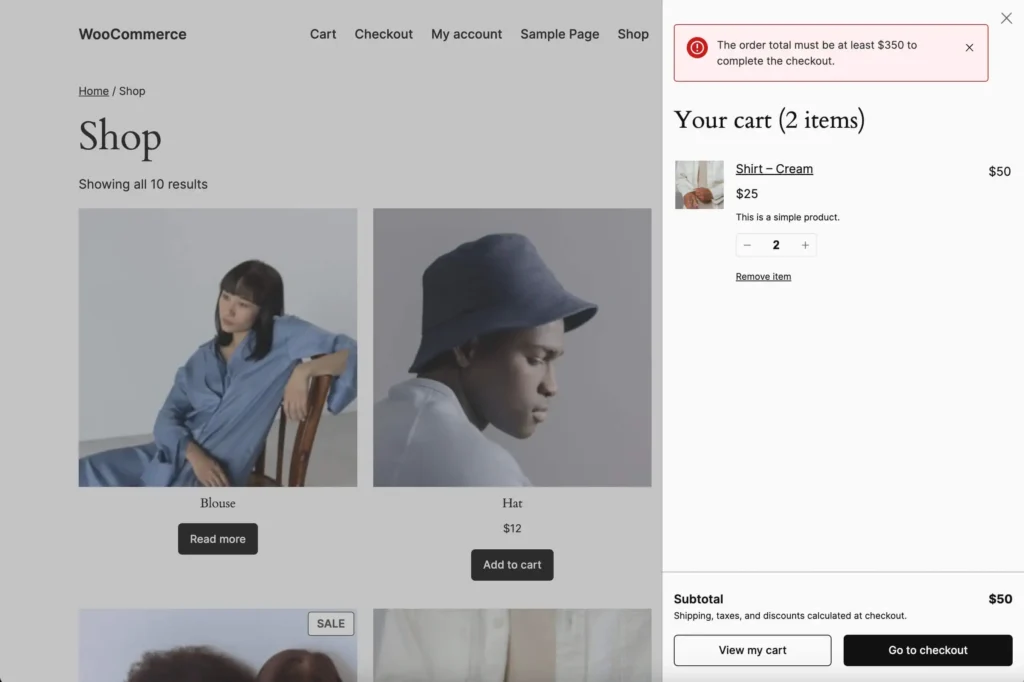The image size is (1024, 682).
Task: Increase Shirt – Cream quantity with plus
Action: pyautogui.click(x=805, y=245)
